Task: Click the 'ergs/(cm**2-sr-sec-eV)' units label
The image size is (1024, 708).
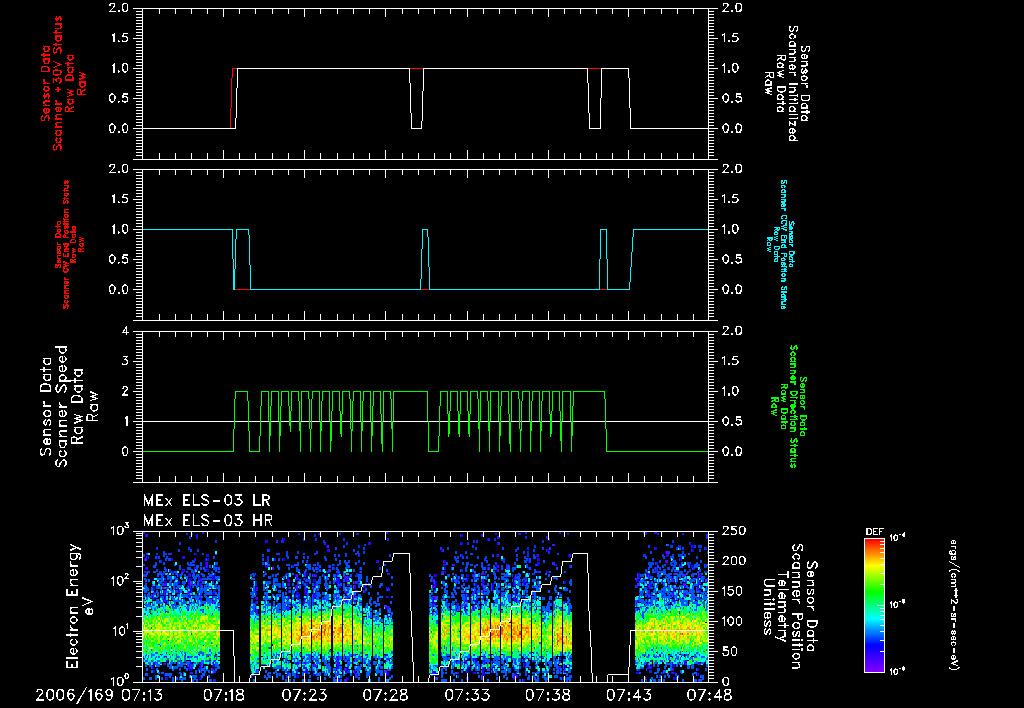Action: [x=953, y=604]
